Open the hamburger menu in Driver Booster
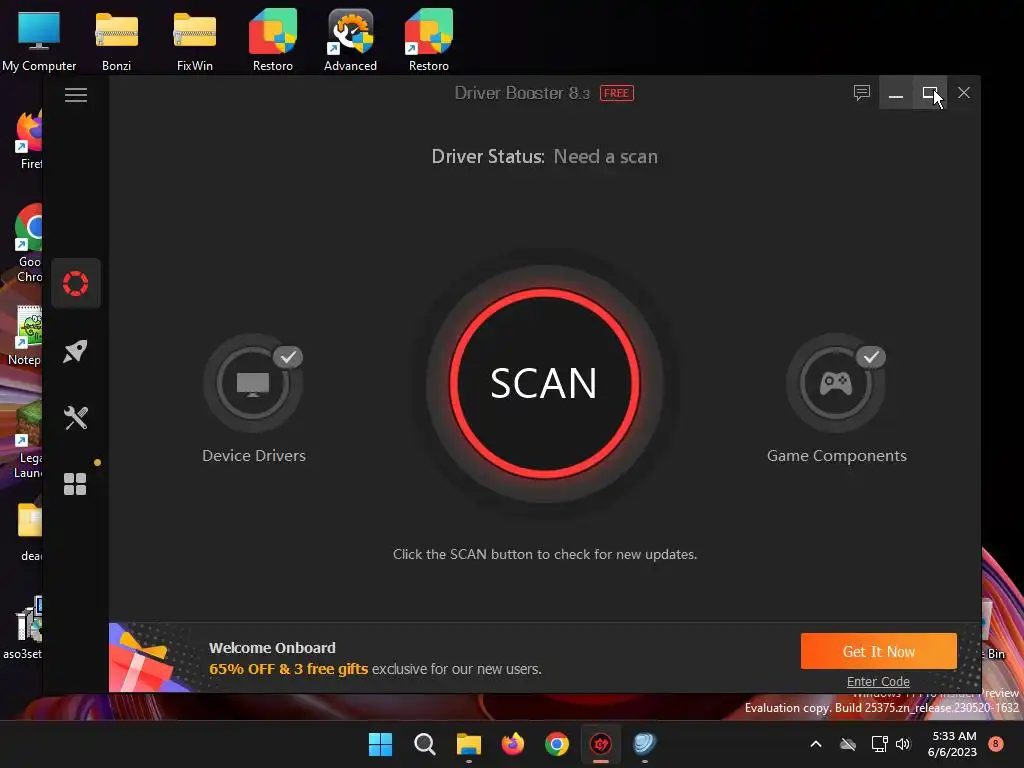This screenshot has height=768, width=1024. [76, 95]
